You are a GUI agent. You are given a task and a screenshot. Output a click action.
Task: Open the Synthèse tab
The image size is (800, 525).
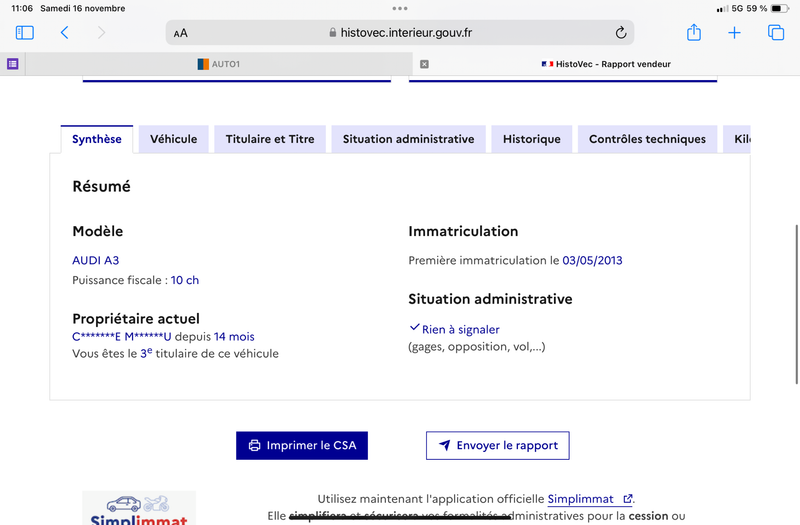tap(96, 139)
